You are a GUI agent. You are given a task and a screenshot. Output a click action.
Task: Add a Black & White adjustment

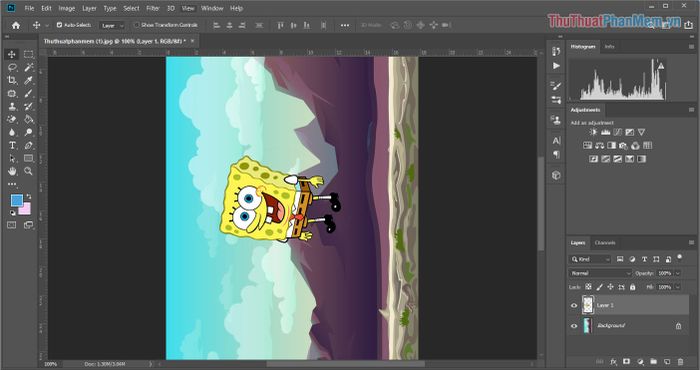click(611, 146)
